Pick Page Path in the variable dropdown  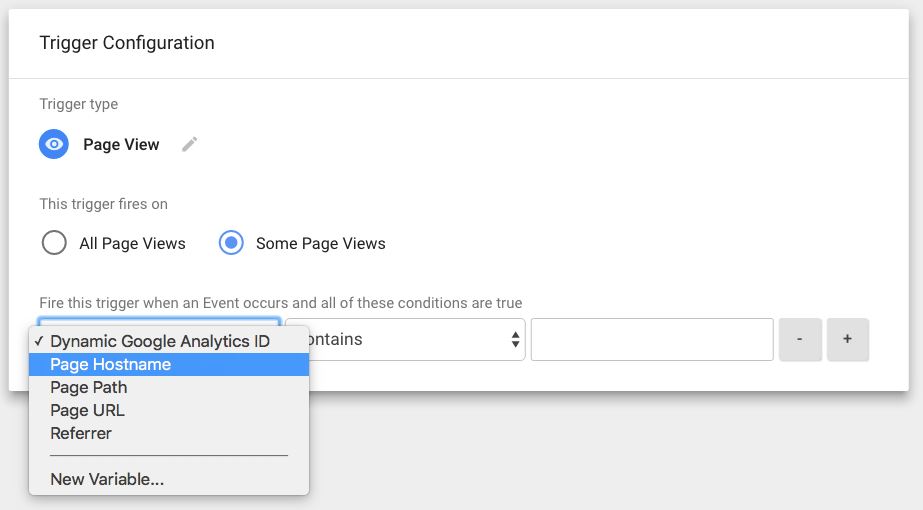click(x=89, y=387)
